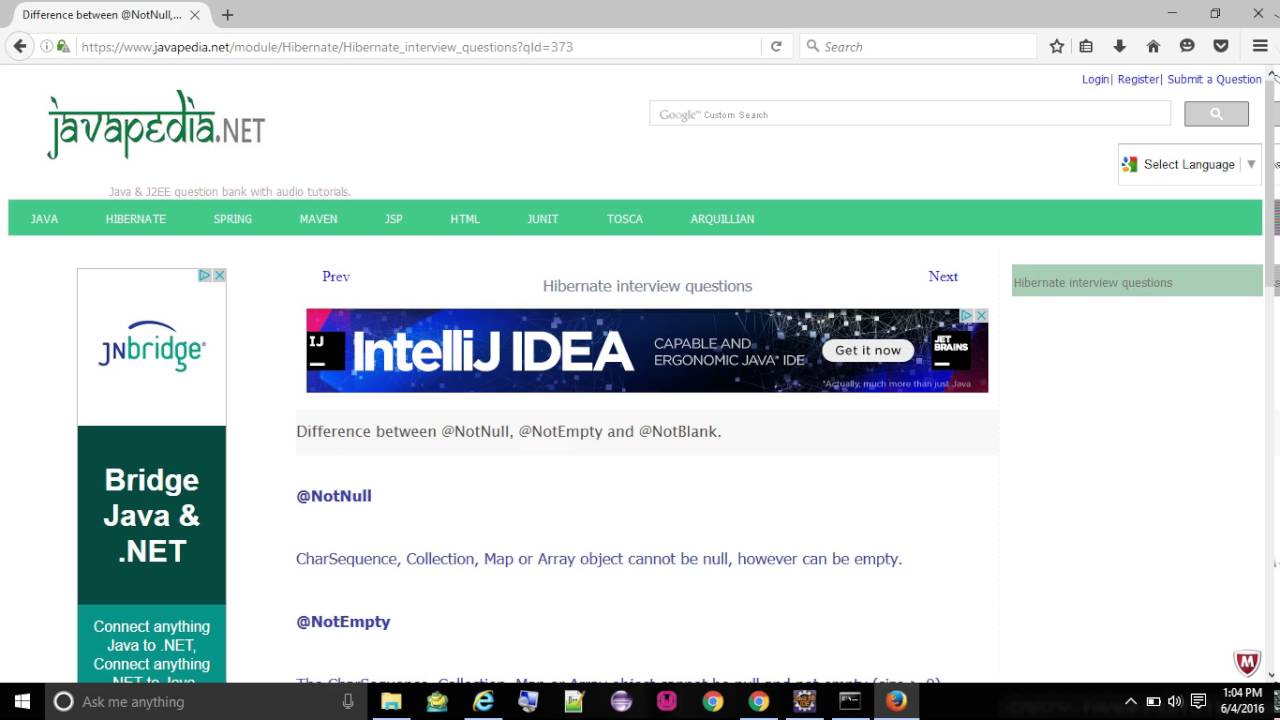Screen dimensions: 1280x720
Task: Open the MAVEN menu item
Action: 319,218
